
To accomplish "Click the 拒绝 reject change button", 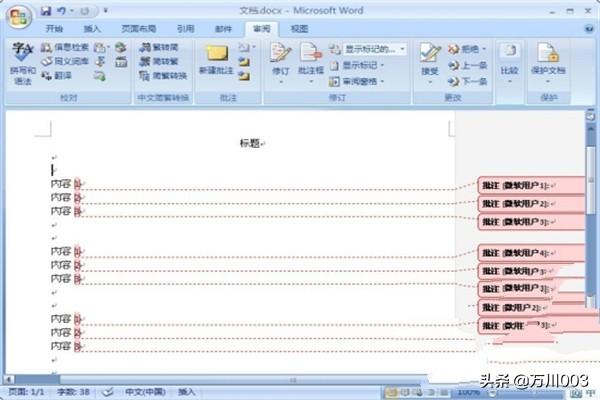I will click(x=467, y=49).
